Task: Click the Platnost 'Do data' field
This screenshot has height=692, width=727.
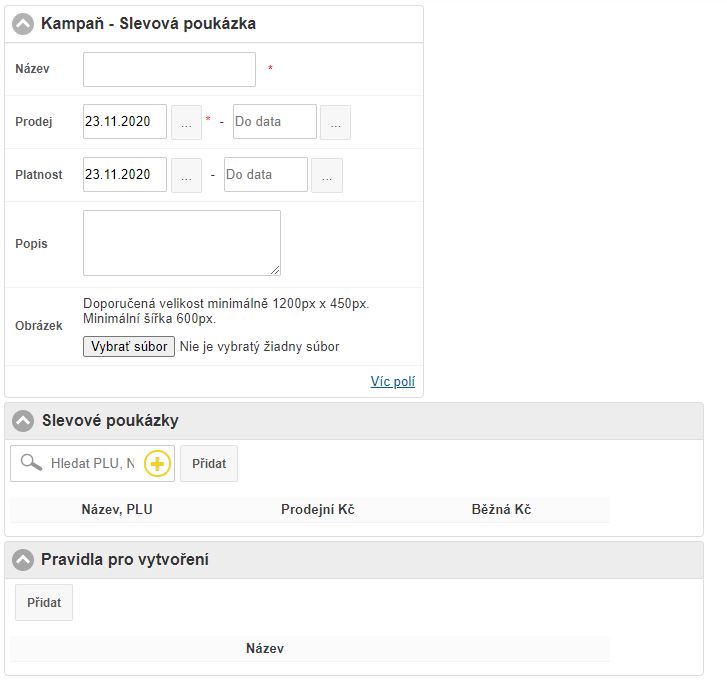Action: [265, 175]
